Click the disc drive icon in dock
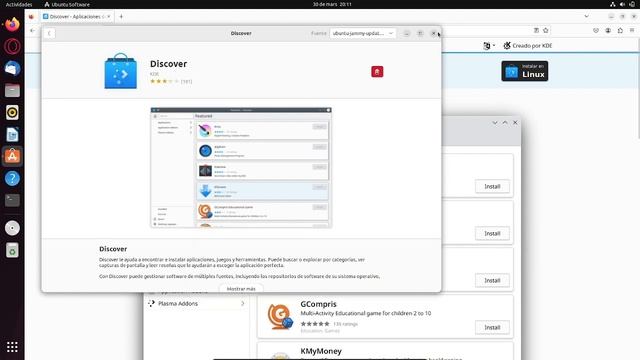 (12, 228)
